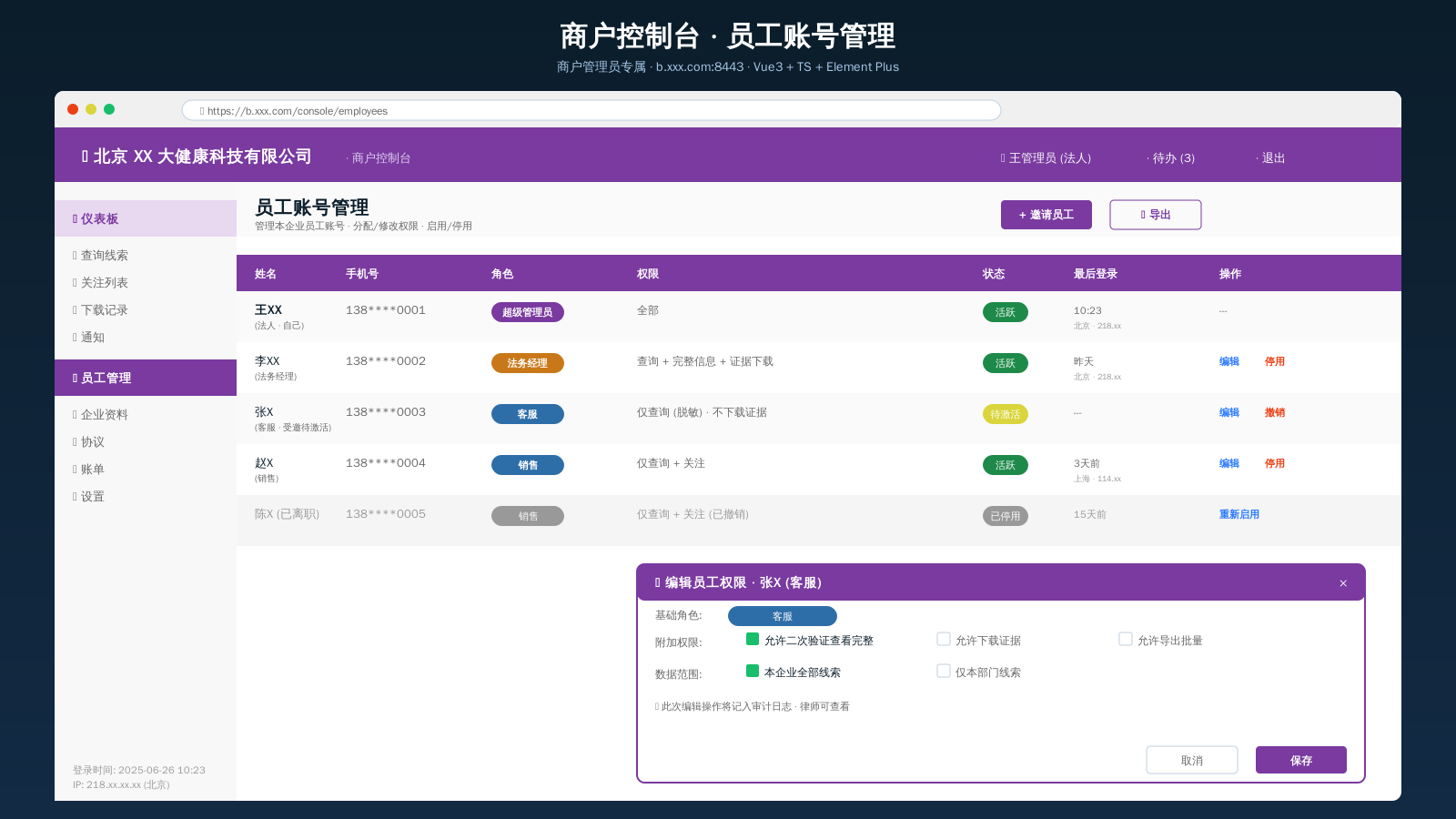Click 编辑 for 张X

1229,412
